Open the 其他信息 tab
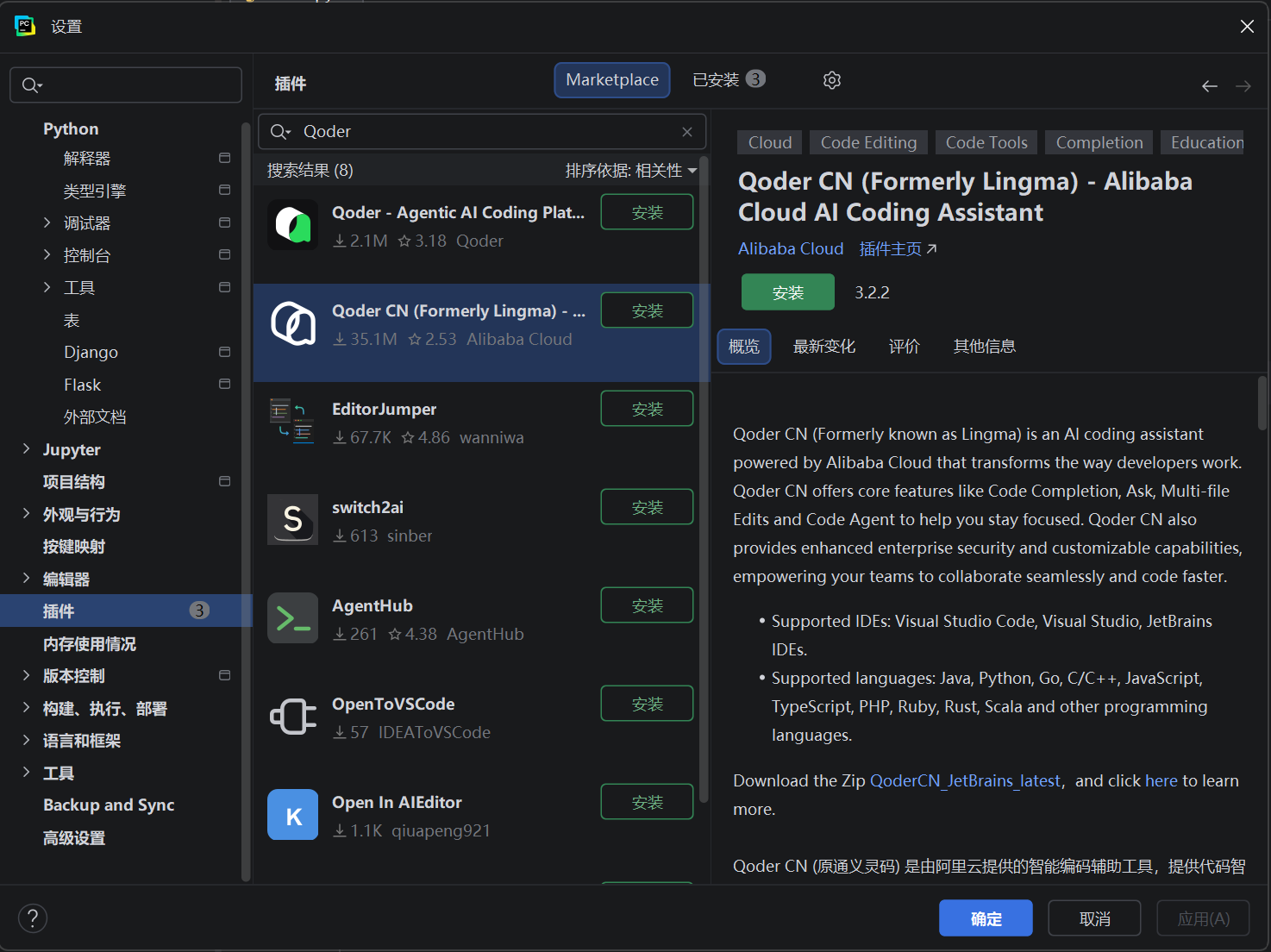1271x952 pixels. pyautogui.click(x=985, y=347)
